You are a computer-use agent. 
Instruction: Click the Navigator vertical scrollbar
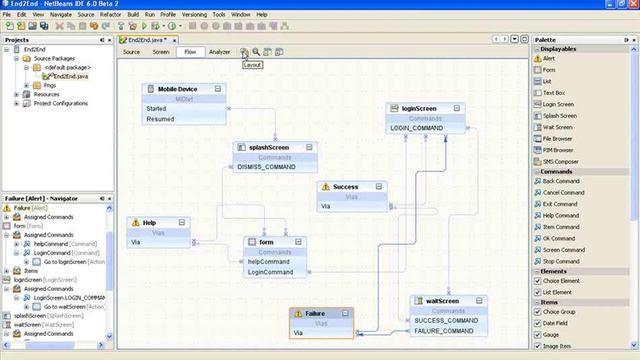109,271
